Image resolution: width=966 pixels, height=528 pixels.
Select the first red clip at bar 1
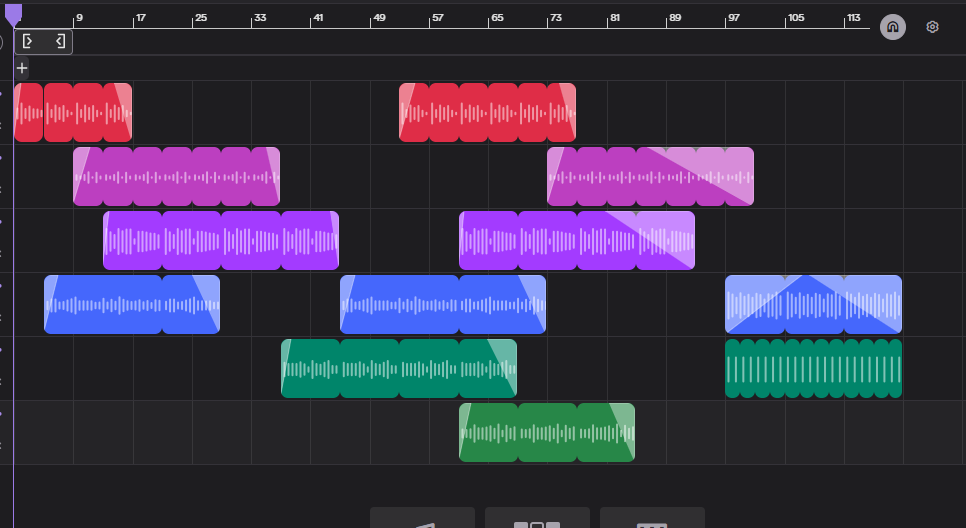(x=73, y=113)
